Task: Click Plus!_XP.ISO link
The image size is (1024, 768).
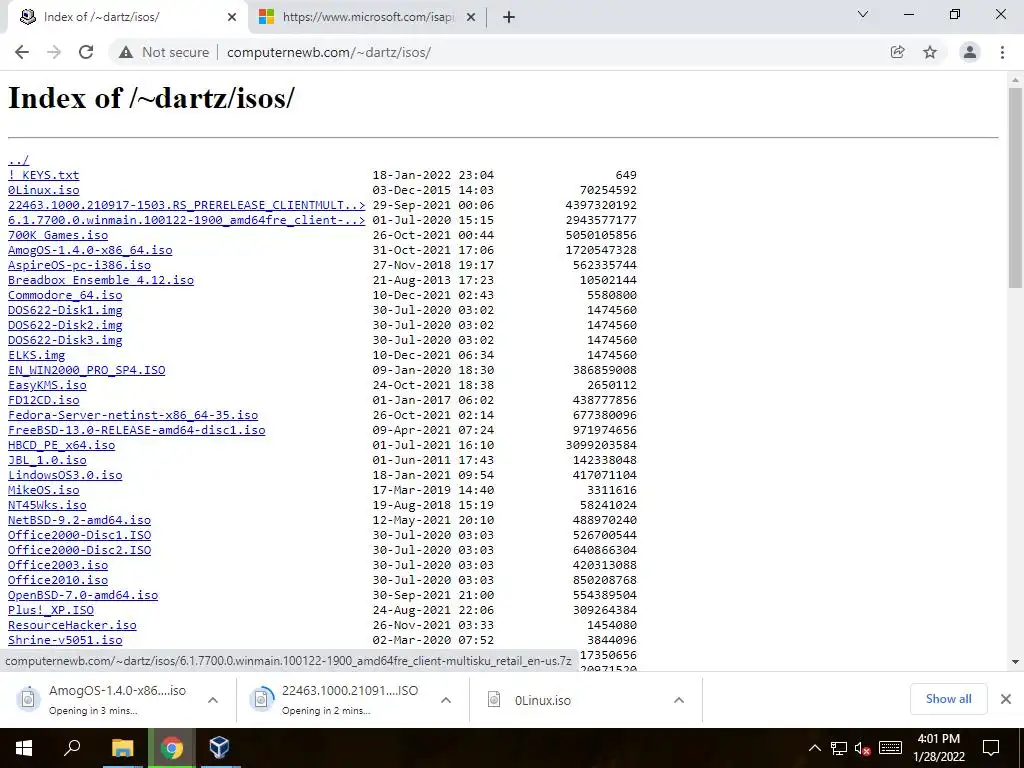Action: click(x=51, y=611)
